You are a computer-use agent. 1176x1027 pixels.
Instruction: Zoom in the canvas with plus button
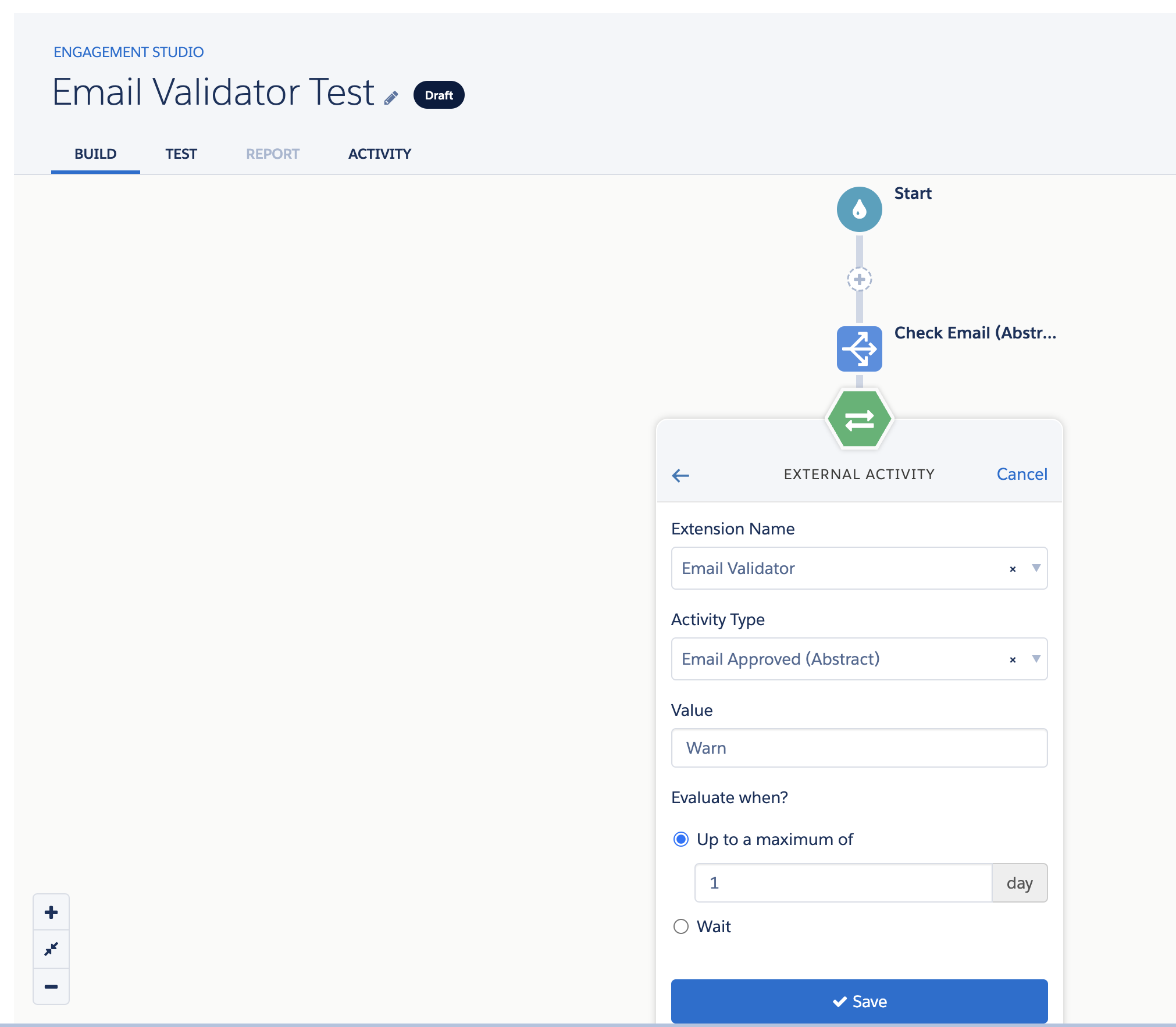point(51,912)
